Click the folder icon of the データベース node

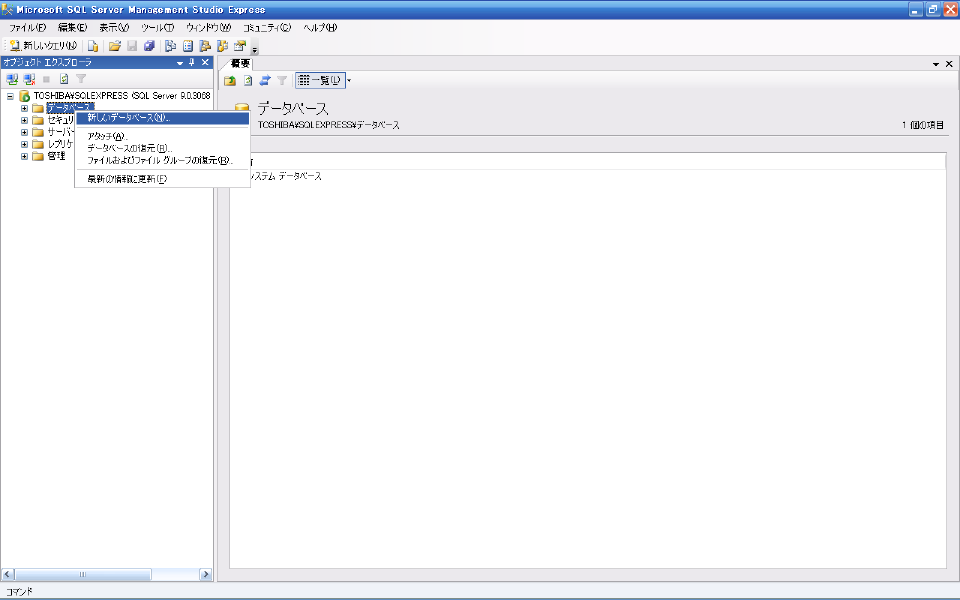pyautogui.click(x=38, y=108)
